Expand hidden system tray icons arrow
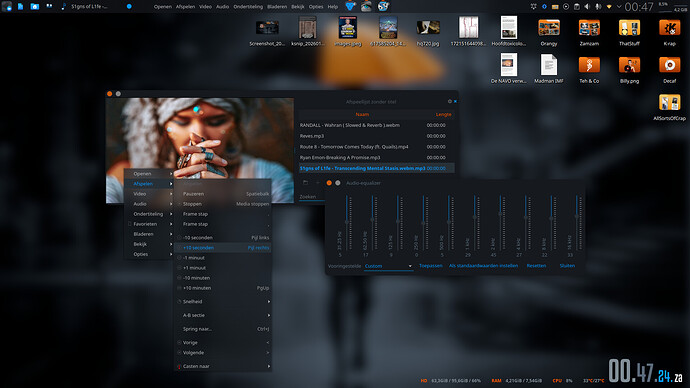Image resolution: width=690 pixels, height=388 pixels. [619, 7]
